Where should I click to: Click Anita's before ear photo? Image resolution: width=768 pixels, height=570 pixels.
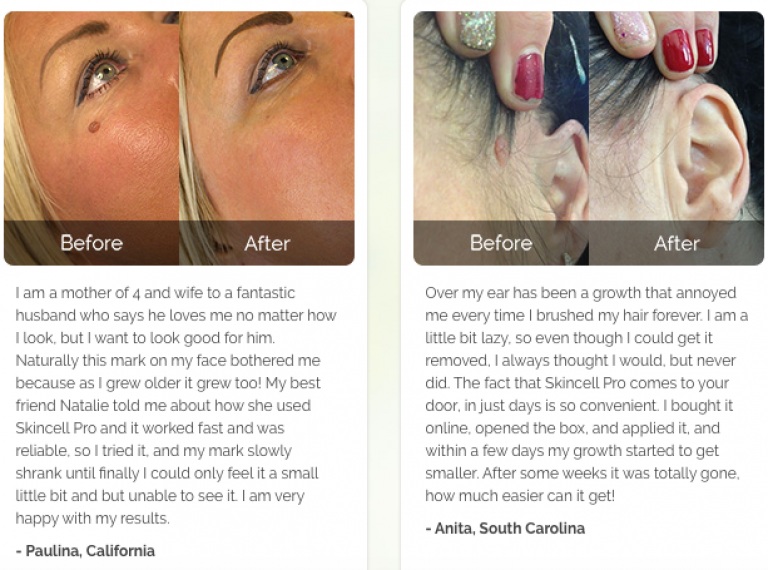coord(501,138)
